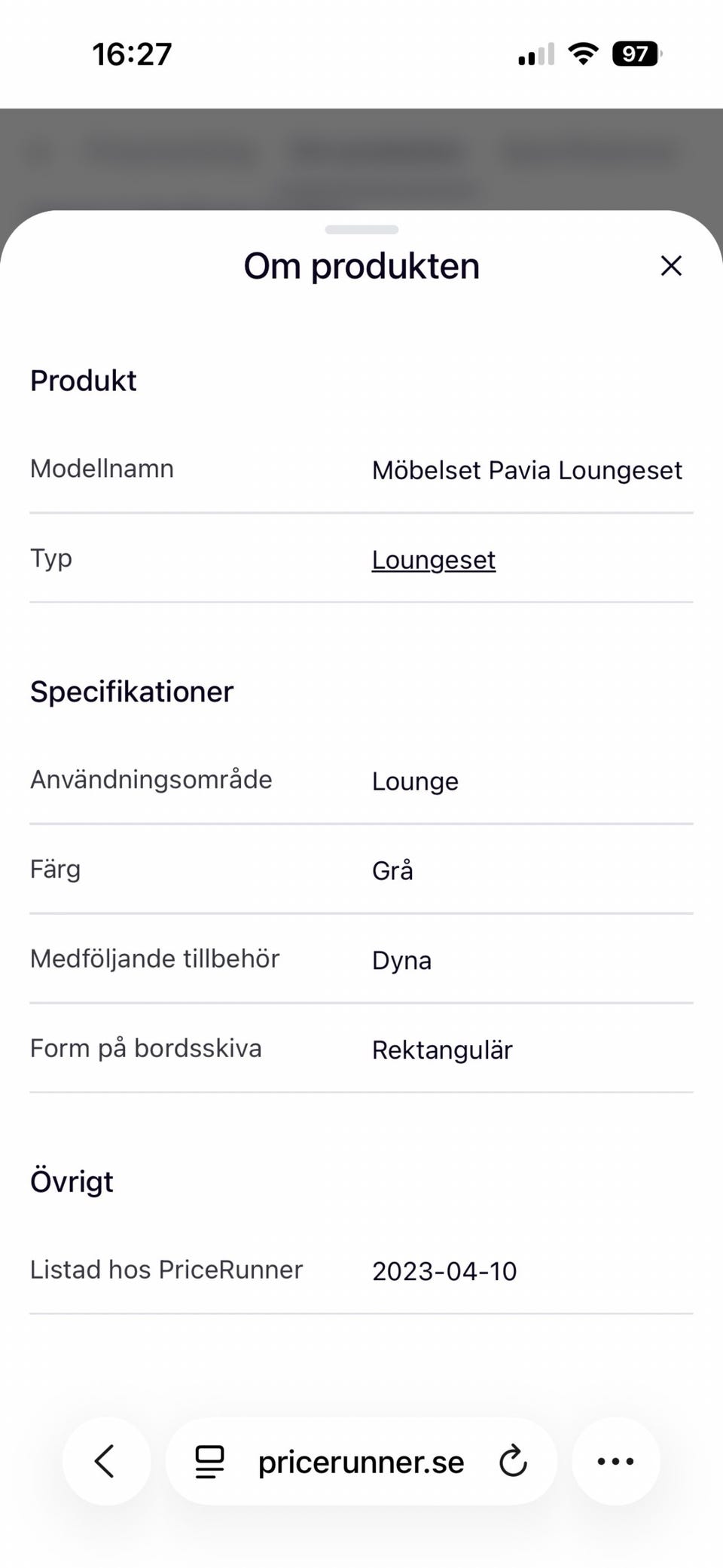Open the page settings icon in address bar
Image resolution: width=723 pixels, height=1568 pixels.
pos(209,1462)
